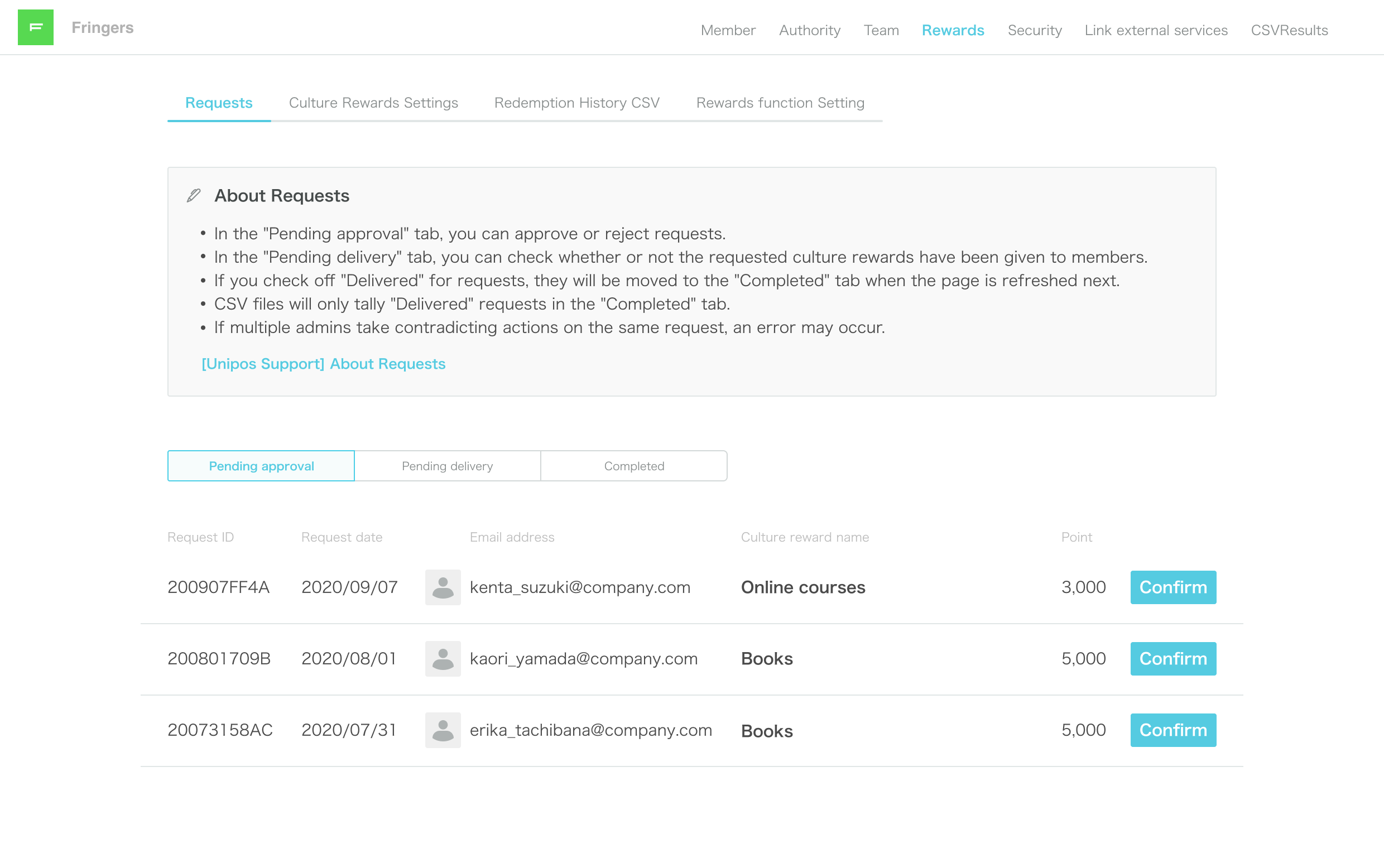Click the Fringers brand name
Screen dimensions: 1384x868
[x=102, y=27]
